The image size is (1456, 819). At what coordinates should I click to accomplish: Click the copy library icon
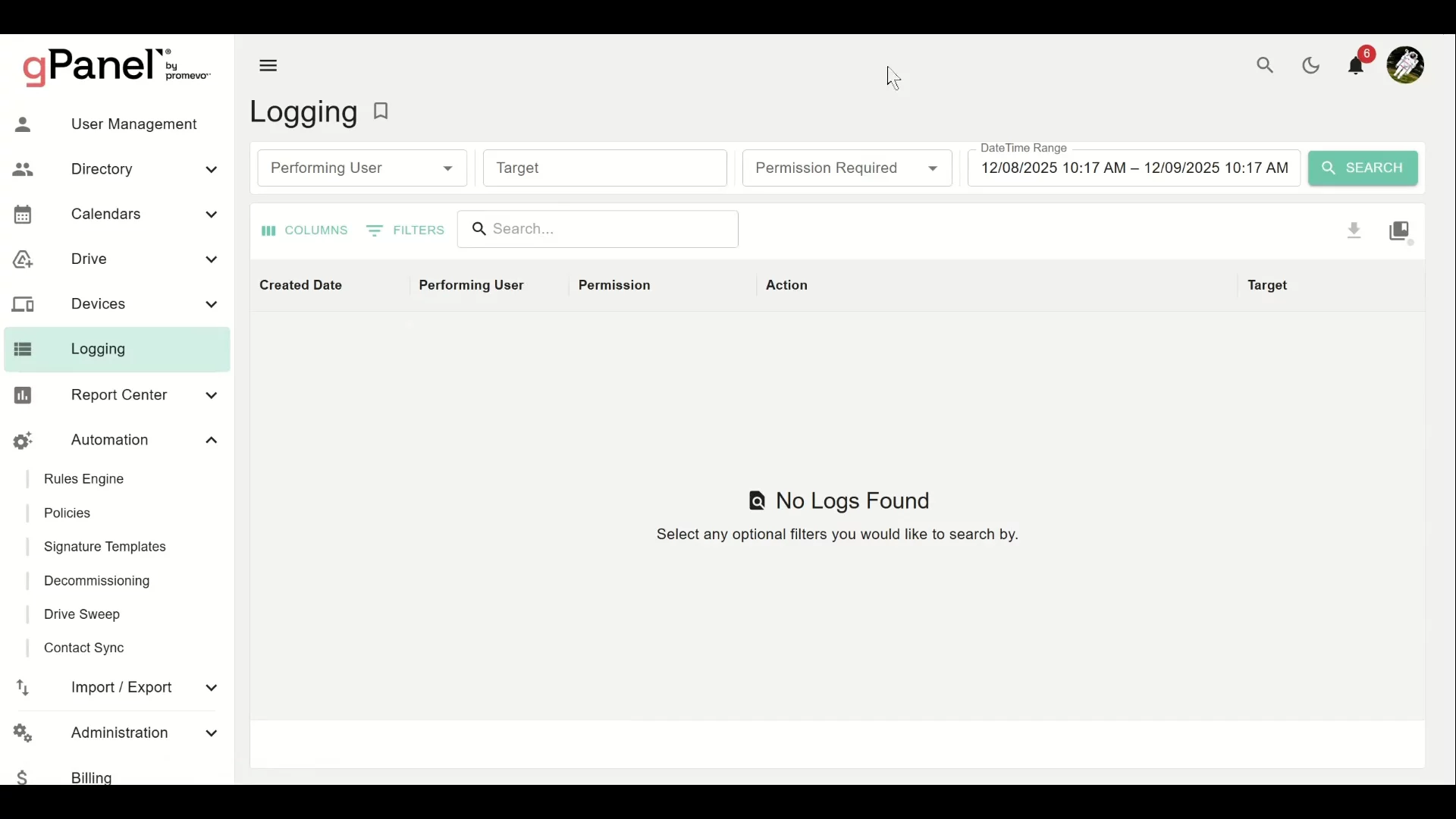[x=1401, y=231]
